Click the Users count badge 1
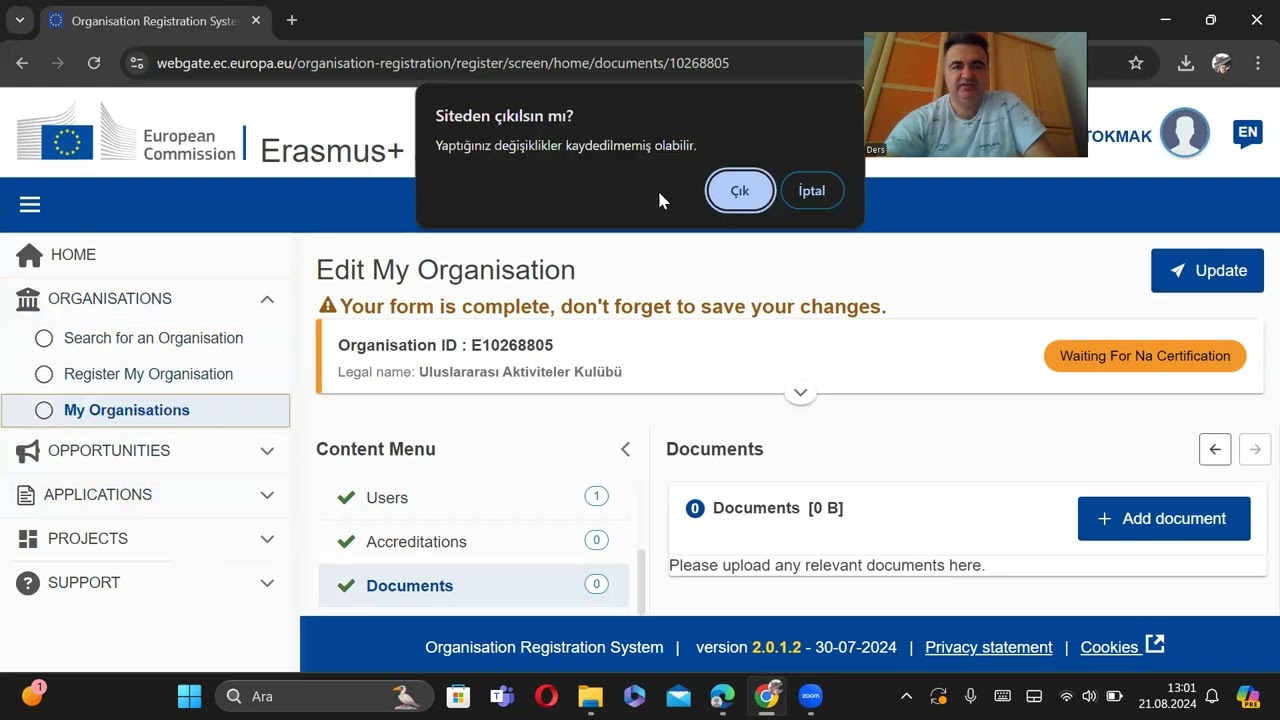The image size is (1280, 720). click(596, 496)
